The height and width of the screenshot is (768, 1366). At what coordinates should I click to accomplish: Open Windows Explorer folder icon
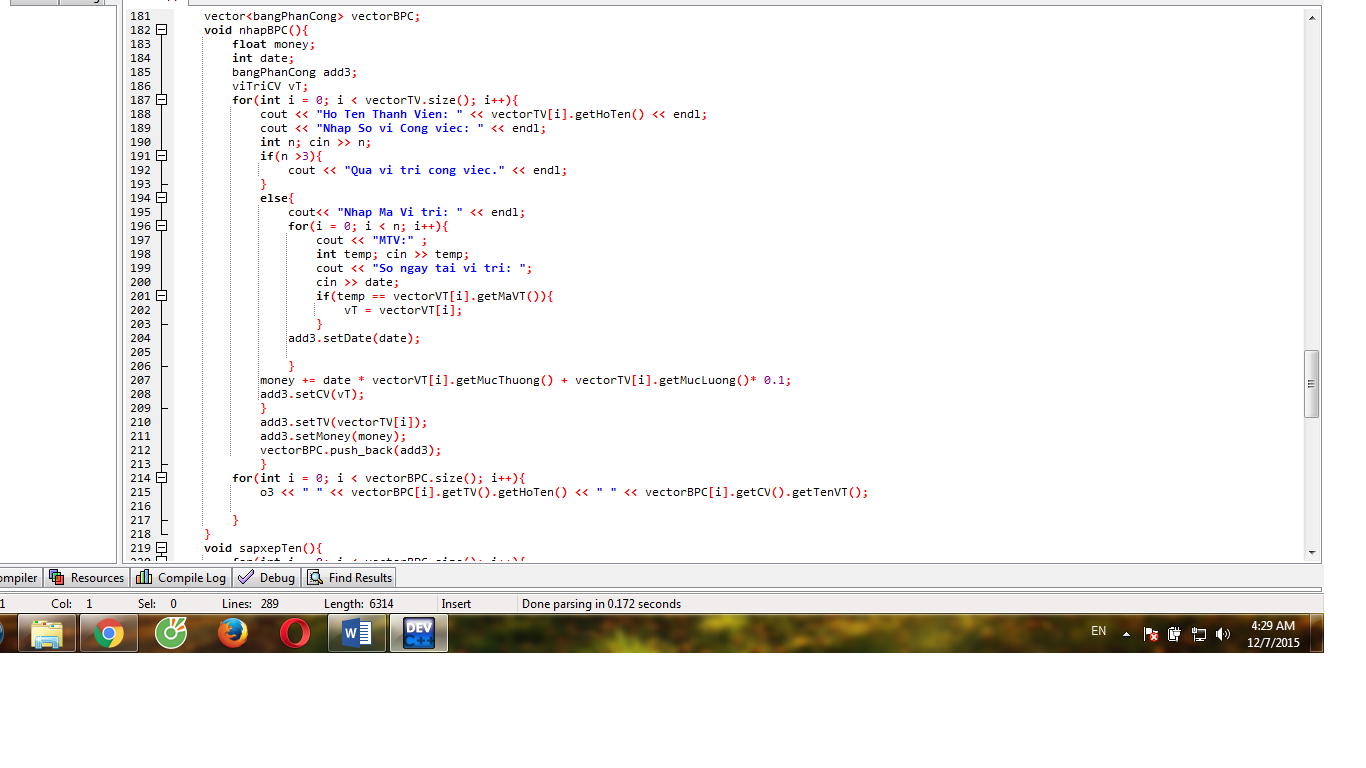tap(47, 633)
